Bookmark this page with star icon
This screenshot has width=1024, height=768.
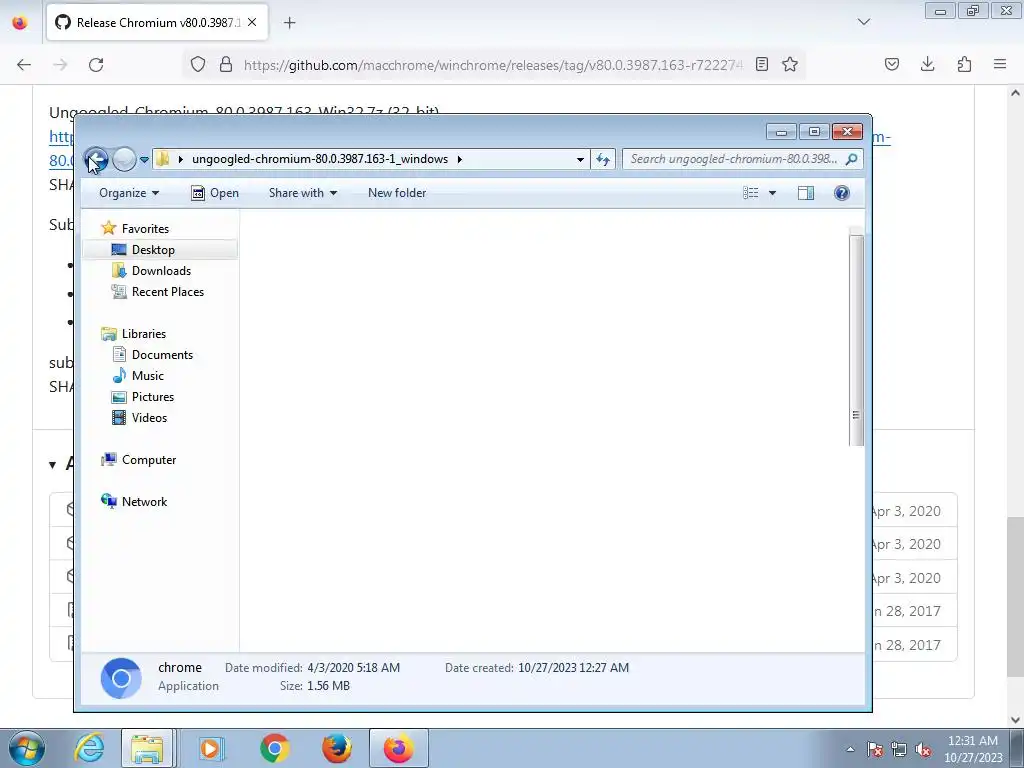coord(790,64)
